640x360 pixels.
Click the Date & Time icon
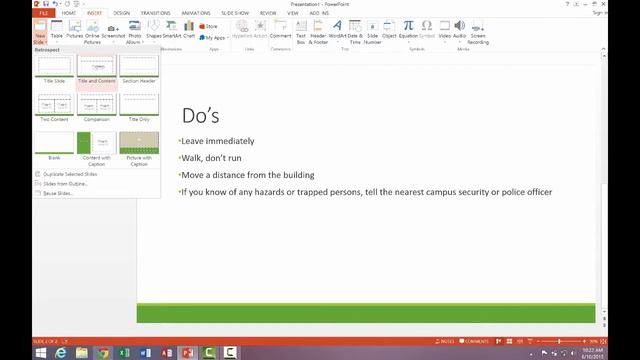coord(355,26)
